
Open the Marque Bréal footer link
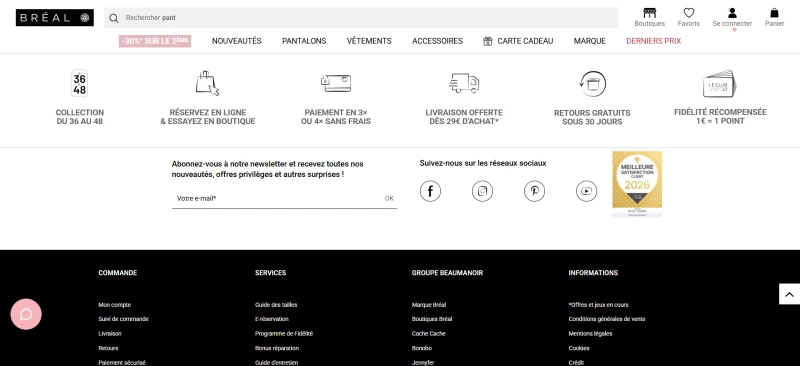point(429,305)
